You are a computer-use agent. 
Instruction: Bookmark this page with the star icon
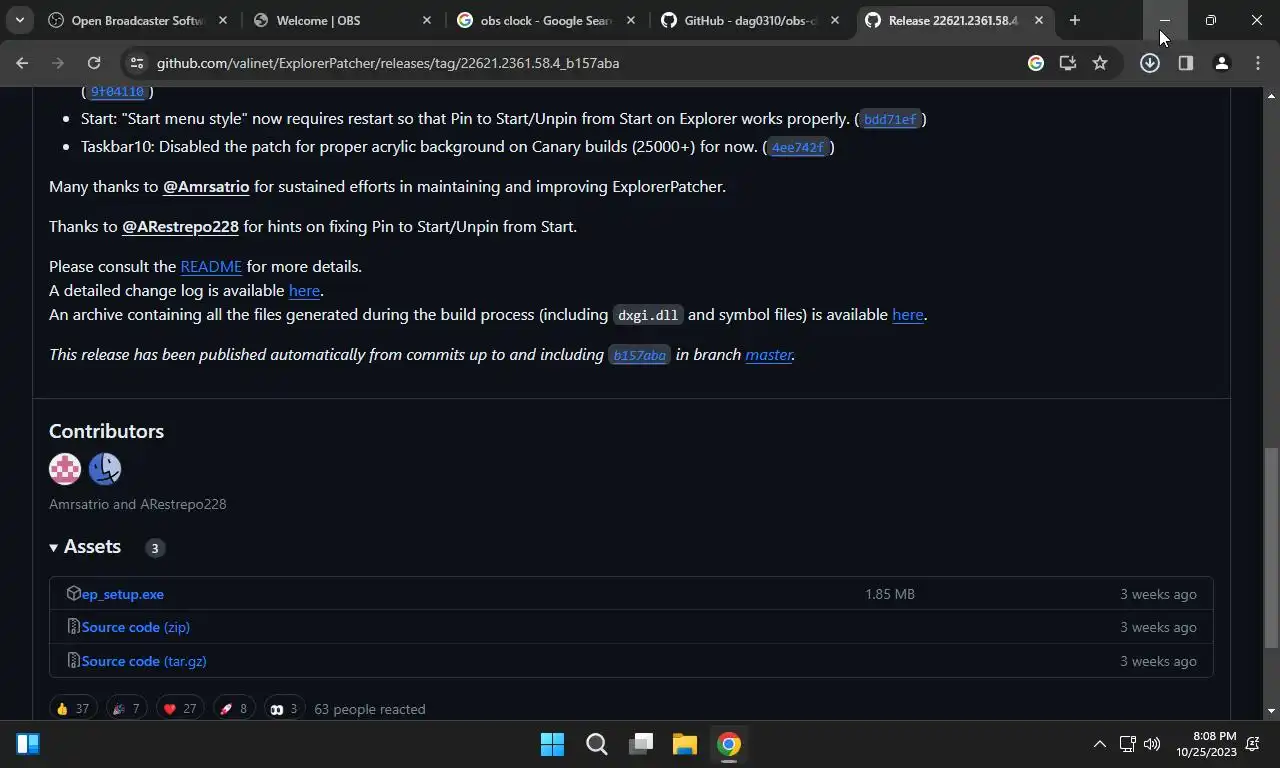[1100, 63]
